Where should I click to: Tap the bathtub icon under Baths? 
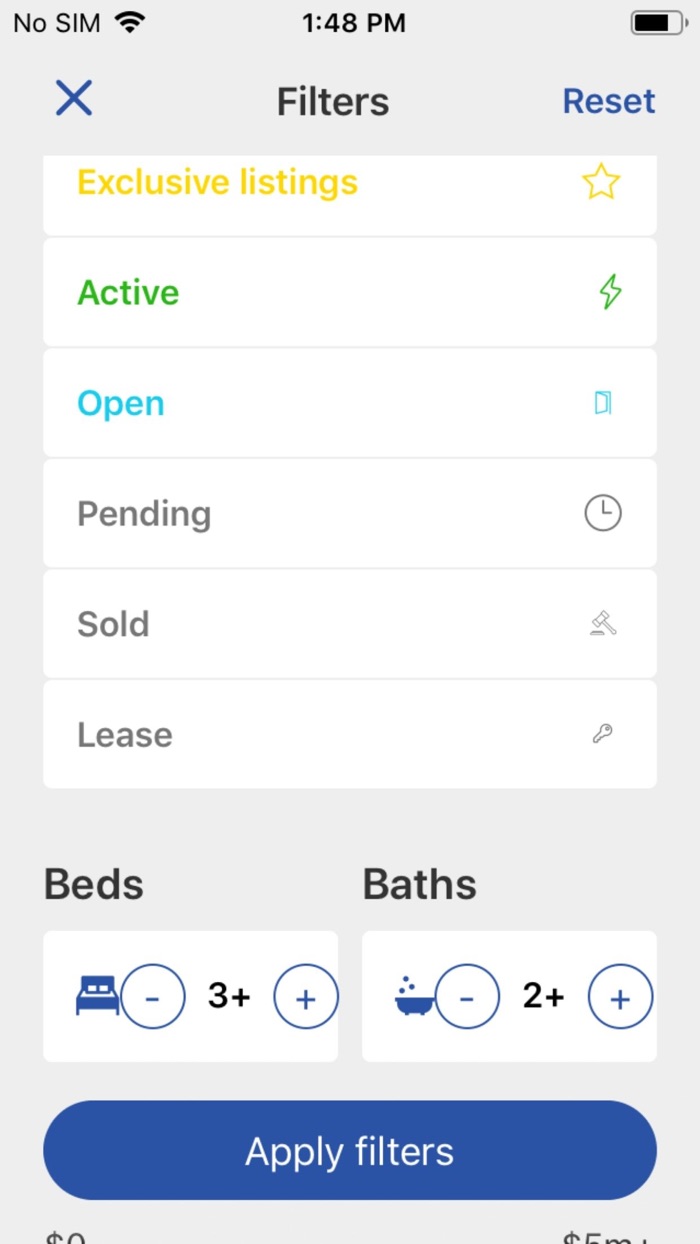point(414,997)
